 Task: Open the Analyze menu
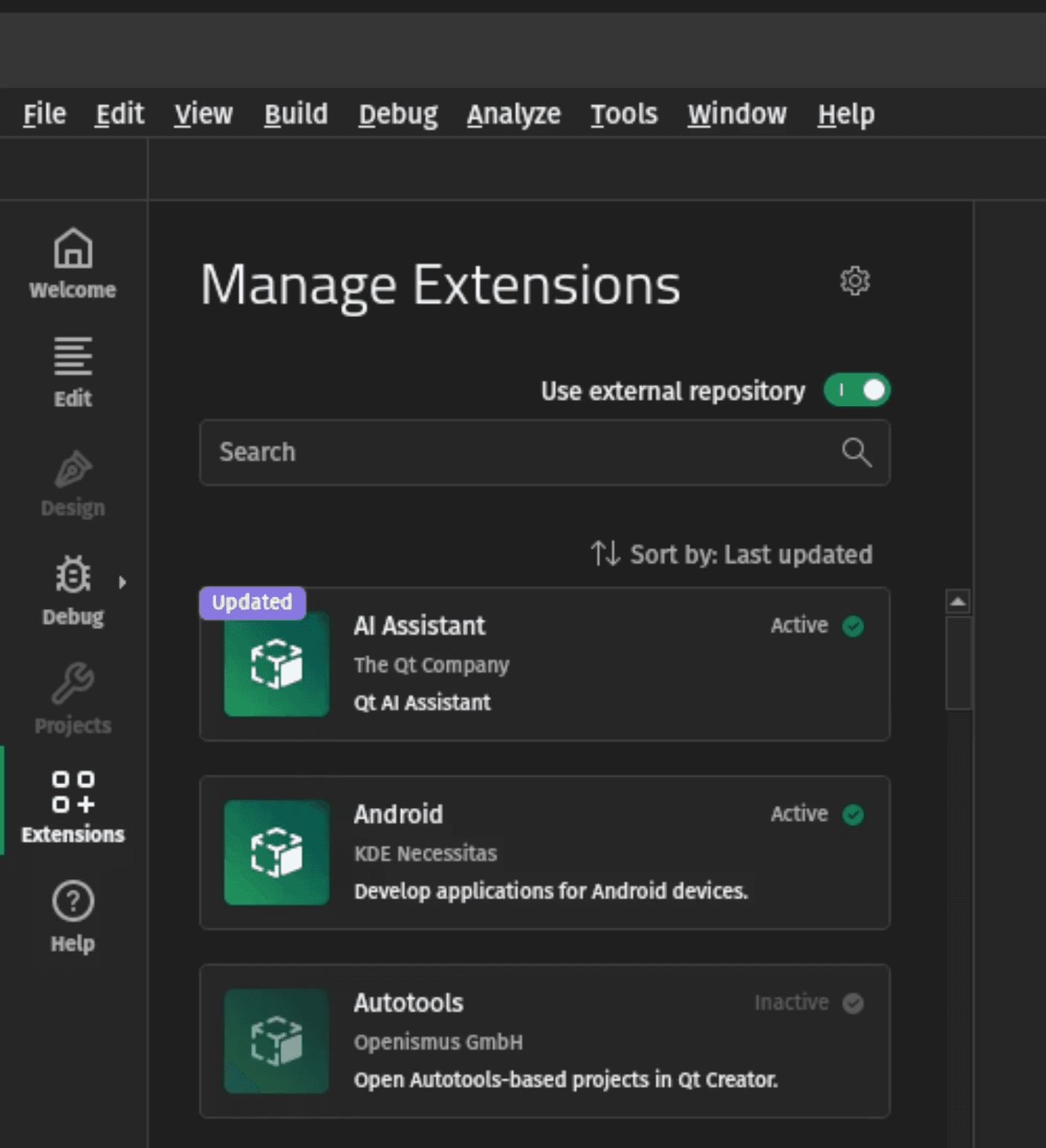click(x=513, y=114)
